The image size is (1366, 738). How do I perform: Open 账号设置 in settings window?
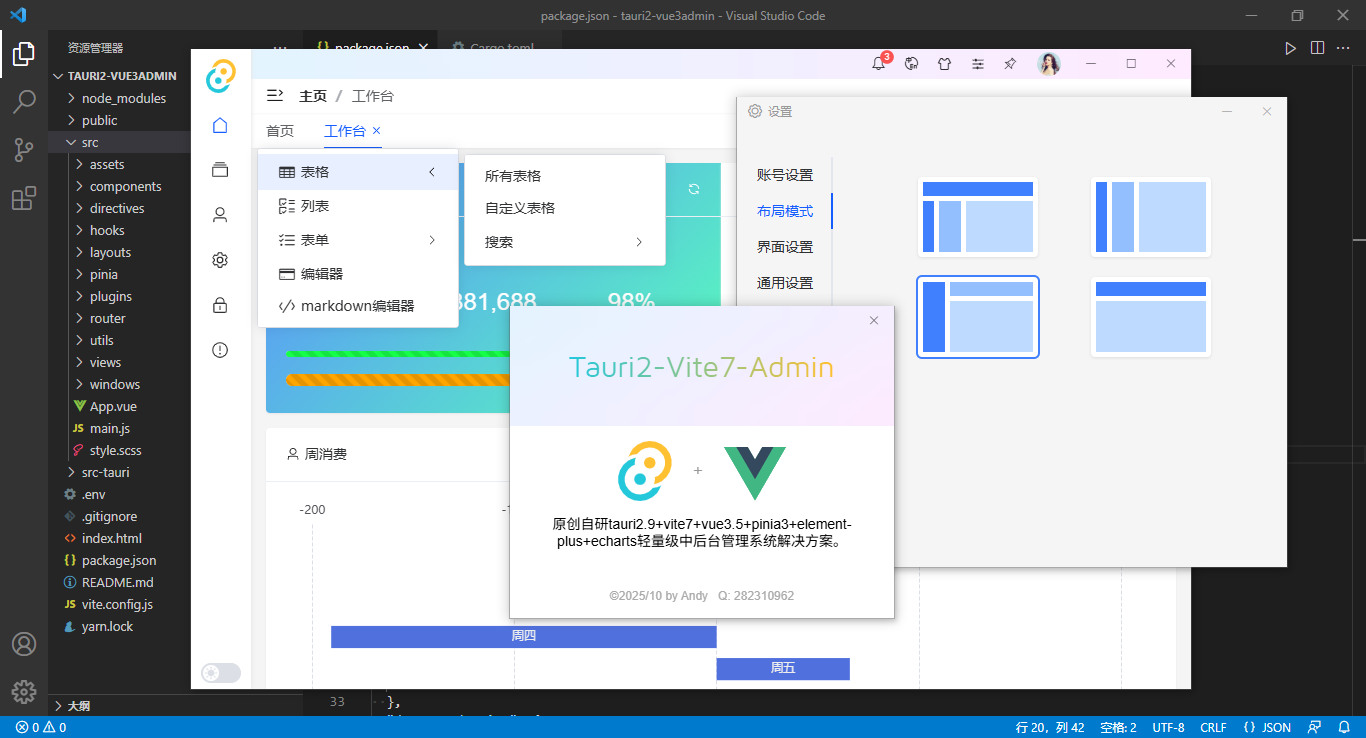pos(785,175)
